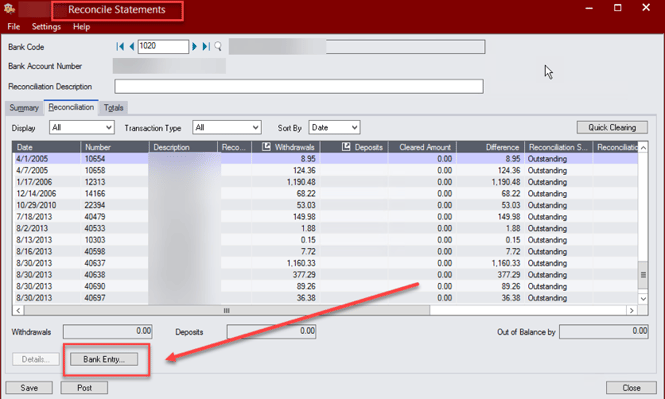The width and height of the screenshot is (665, 399).
Task: Go to previous bank code record
Action: coord(131,46)
